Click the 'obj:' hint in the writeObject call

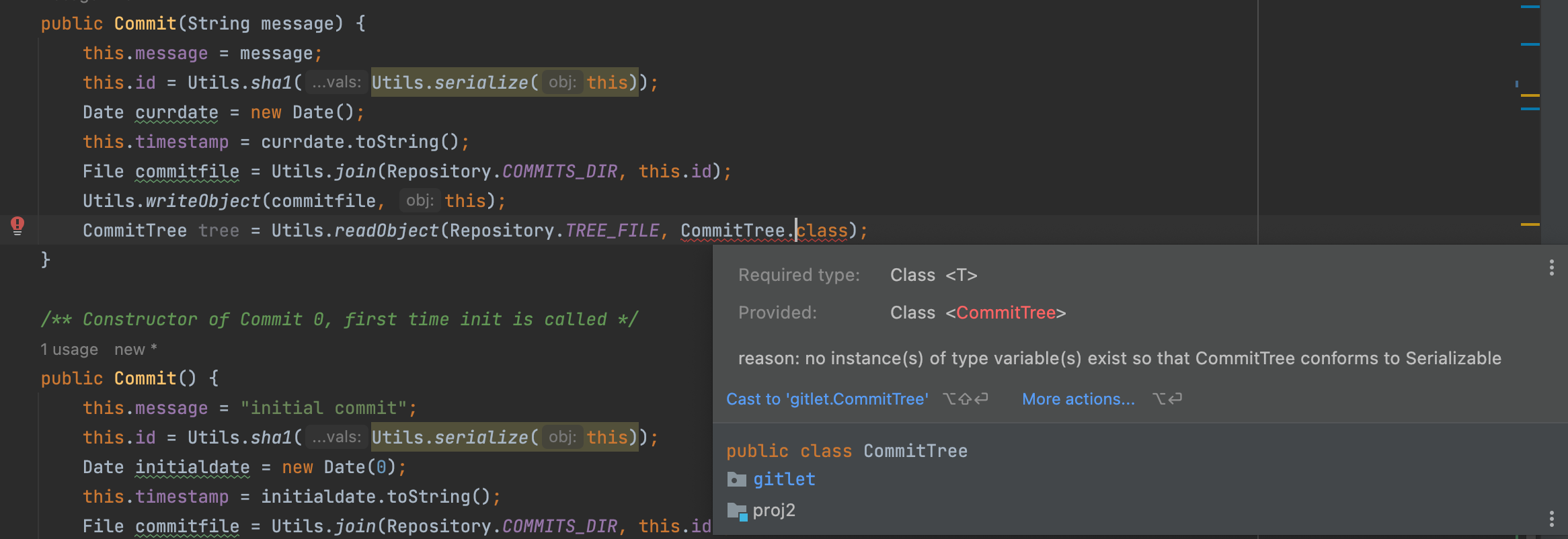(x=420, y=201)
